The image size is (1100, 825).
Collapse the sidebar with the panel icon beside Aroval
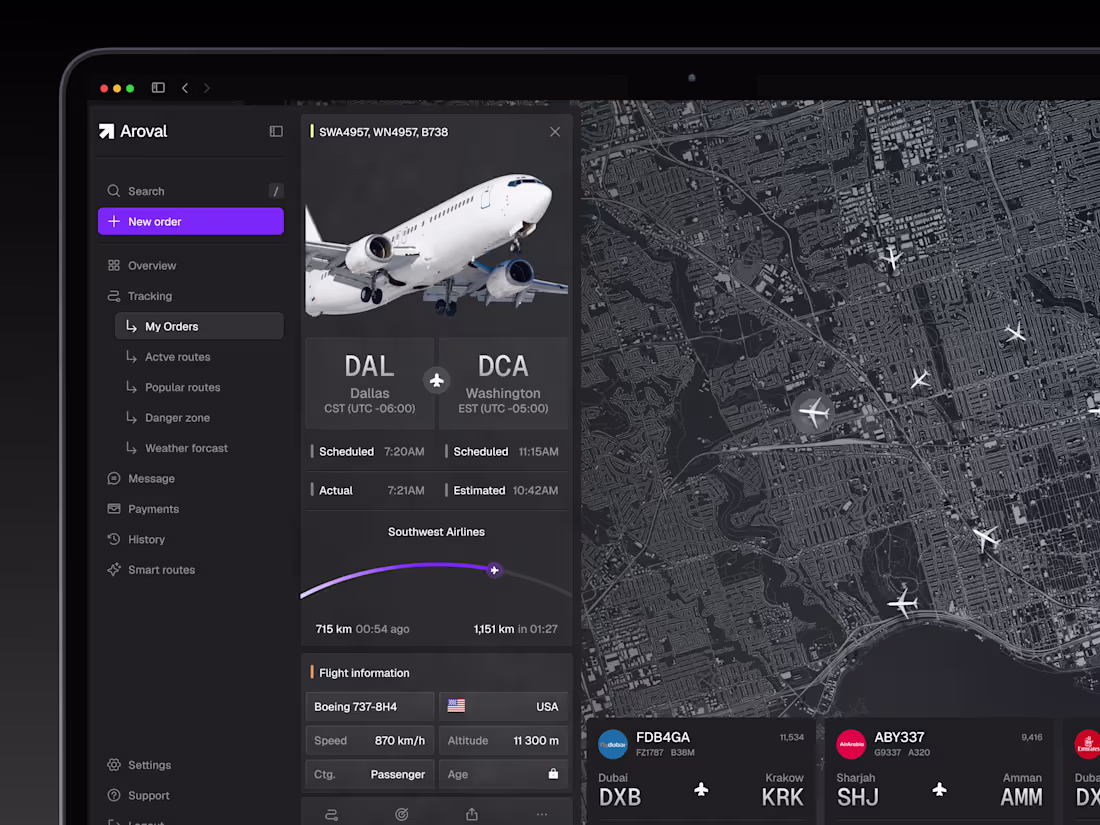pyautogui.click(x=276, y=131)
